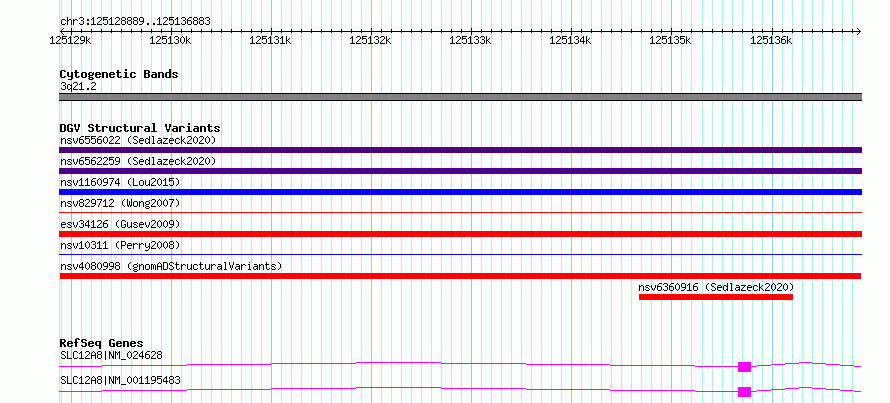Open the SLC12A8|NM_024628 gene label

(111, 356)
